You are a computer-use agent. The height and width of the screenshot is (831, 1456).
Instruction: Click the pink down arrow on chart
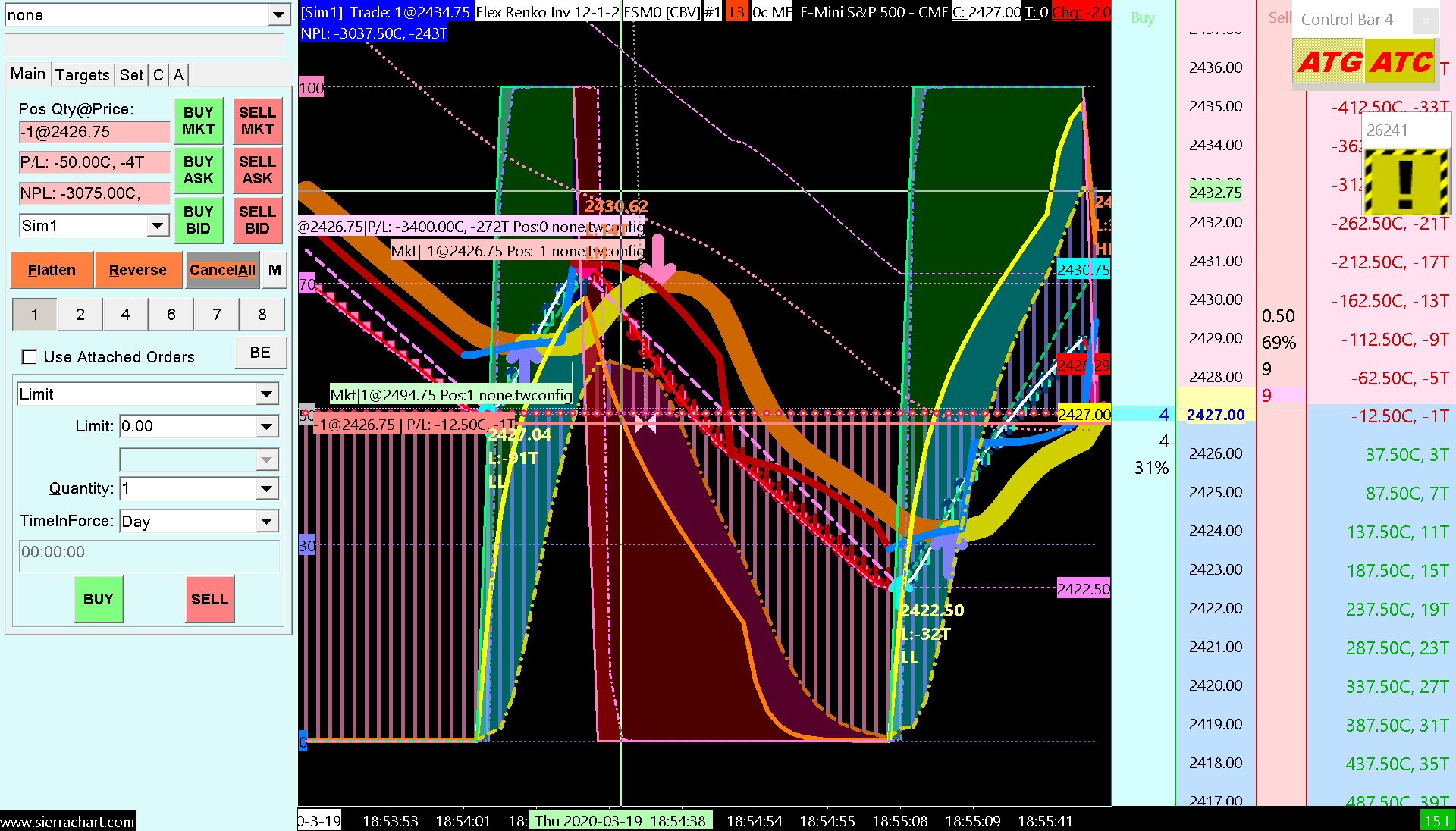pyautogui.click(x=657, y=260)
